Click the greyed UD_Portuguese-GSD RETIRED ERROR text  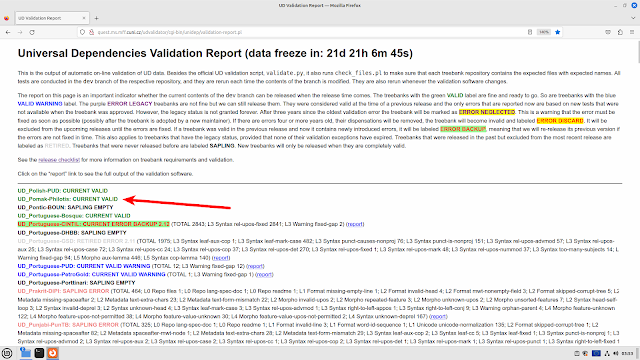click(x=76, y=241)
